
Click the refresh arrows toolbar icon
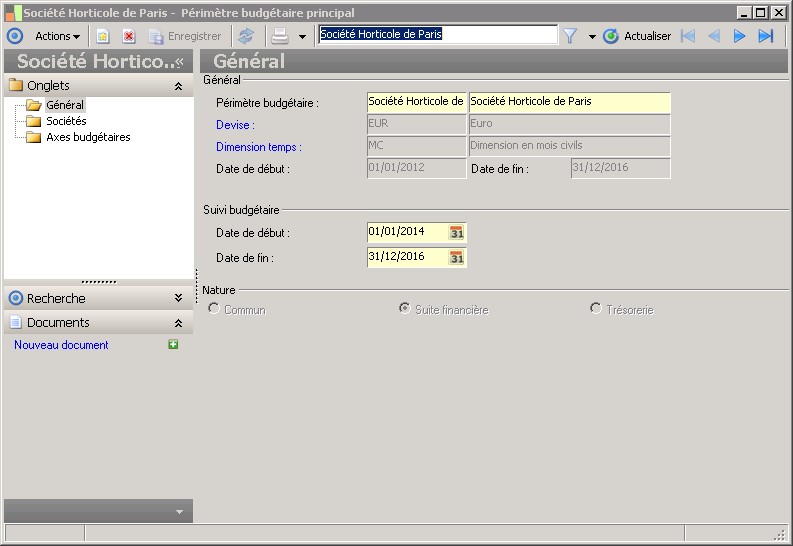click(x=246, y=36)
